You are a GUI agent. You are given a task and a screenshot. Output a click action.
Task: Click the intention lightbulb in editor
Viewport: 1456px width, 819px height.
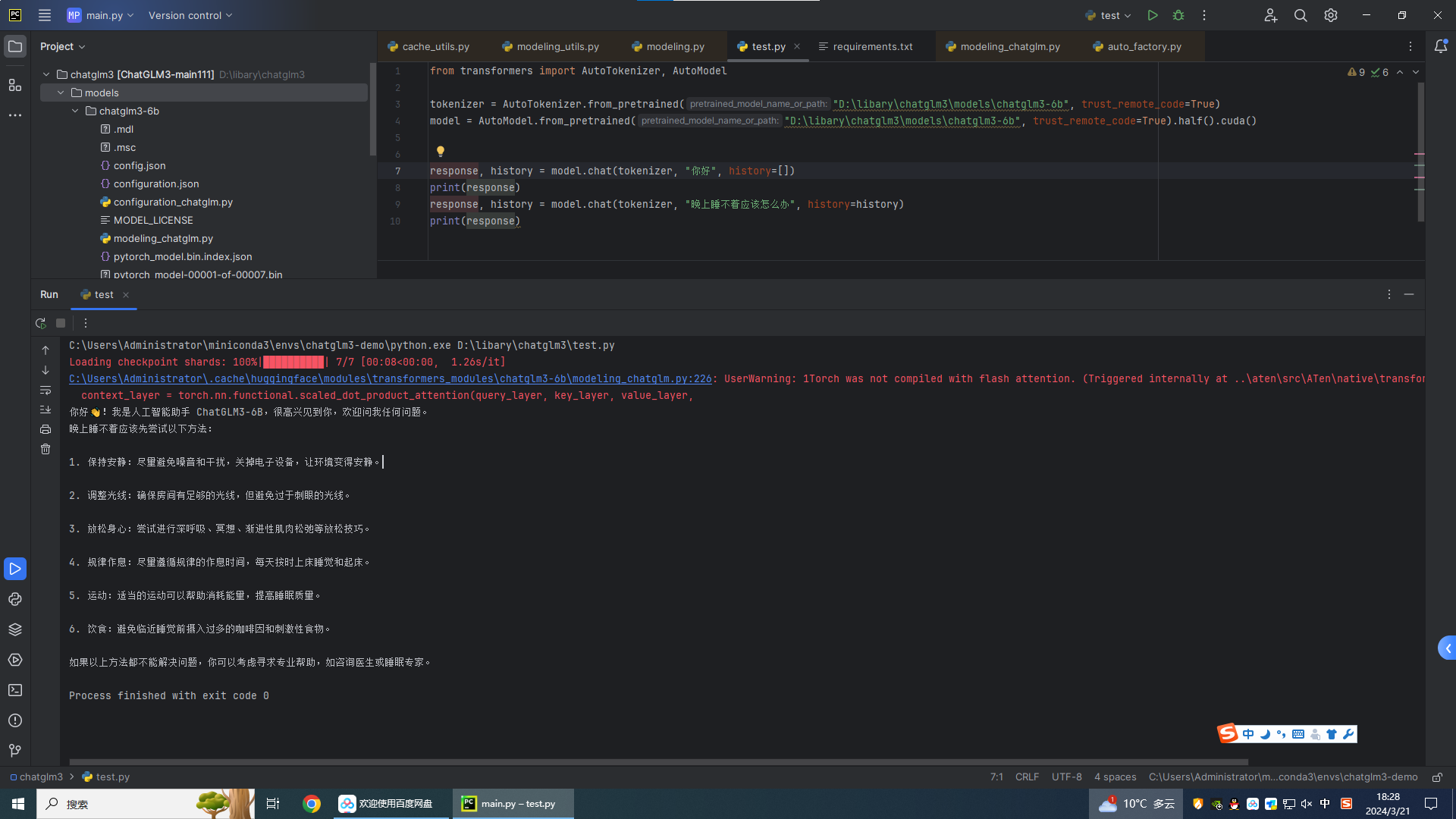pos(441,152)
